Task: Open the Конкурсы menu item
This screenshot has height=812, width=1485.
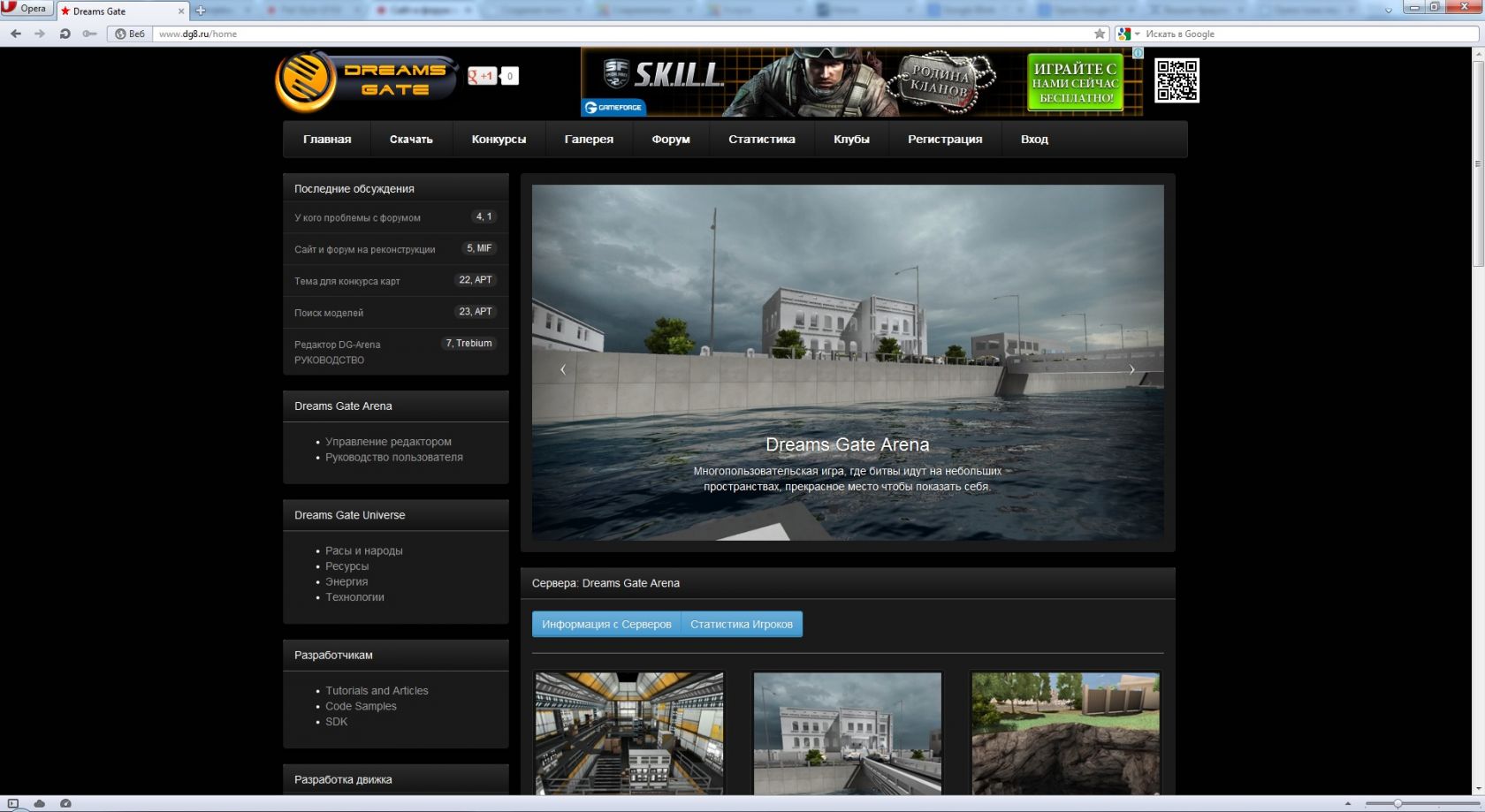Action: [499, 140]
